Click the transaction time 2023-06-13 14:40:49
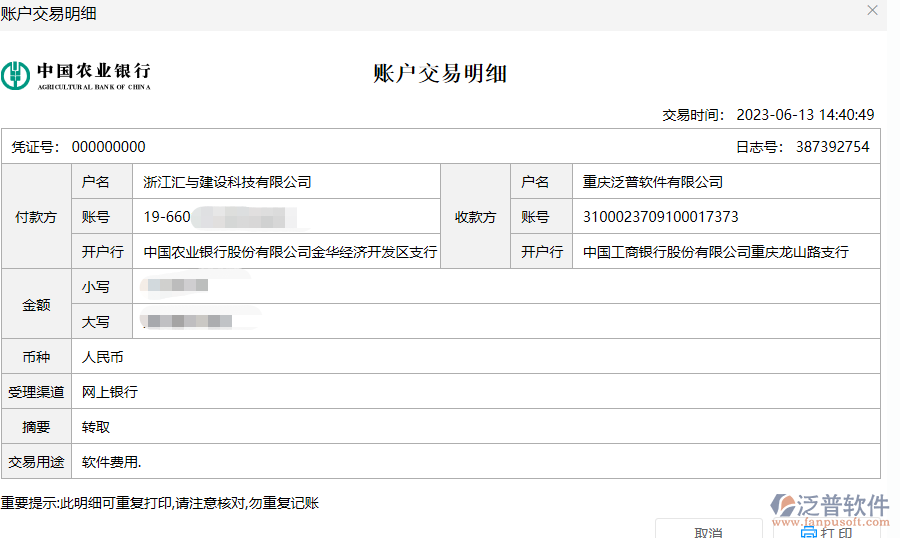The height and width of the screenshot is (538, 900). pos(805,115)
